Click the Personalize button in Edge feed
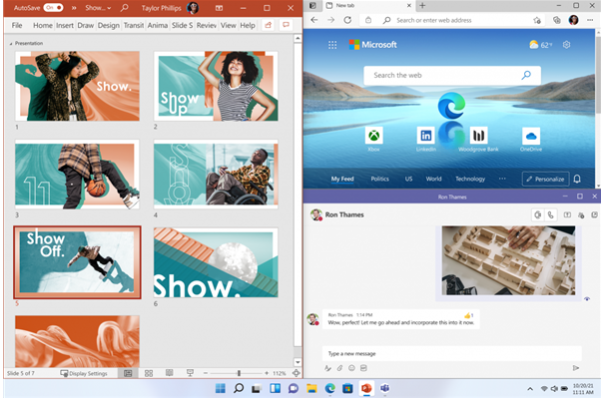Image resolution: width=601 pixels, height=403 pixels. click(545, 179)
